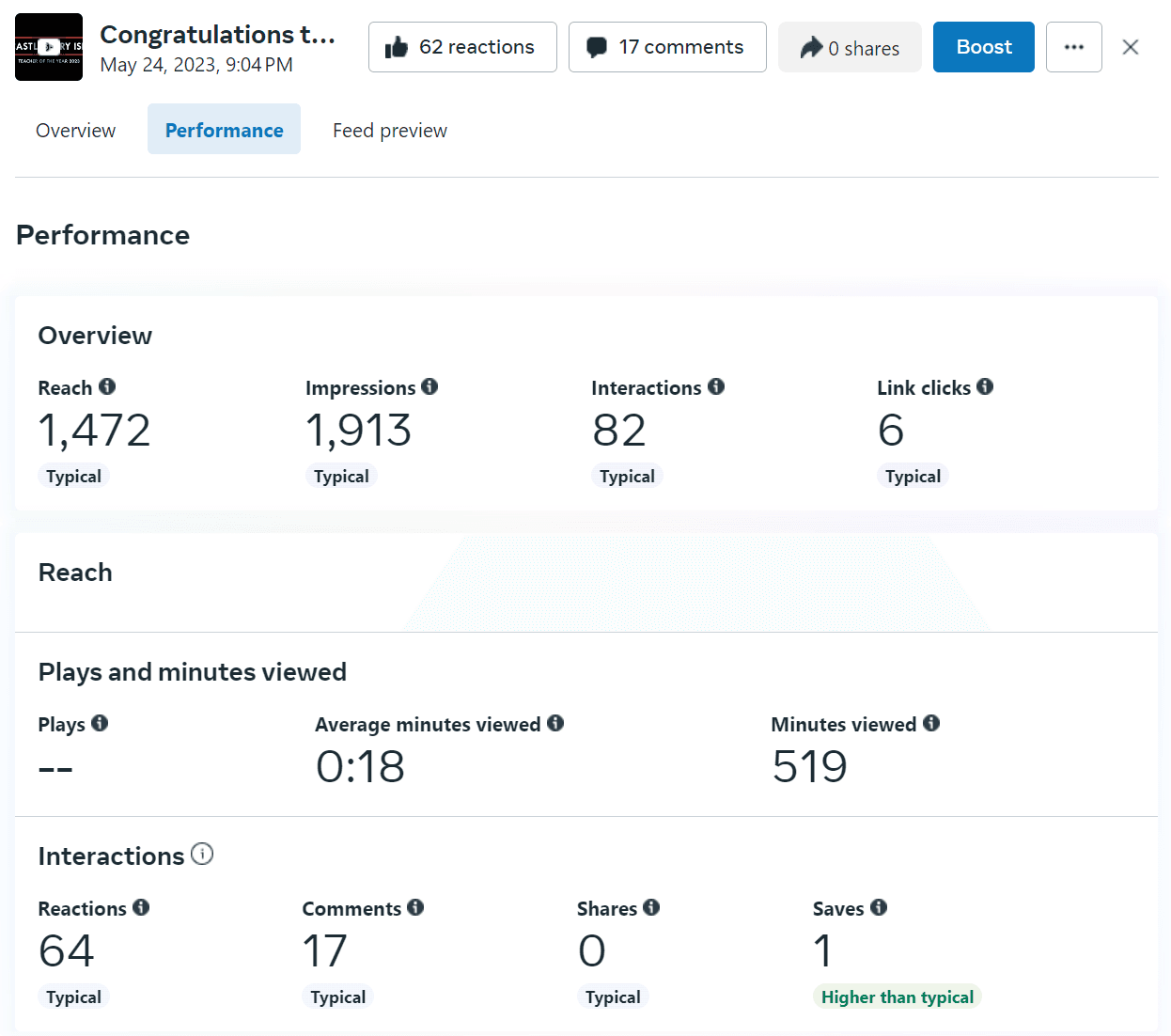
Task: Click the info icon next to Reactions
Action: point(141,907)
